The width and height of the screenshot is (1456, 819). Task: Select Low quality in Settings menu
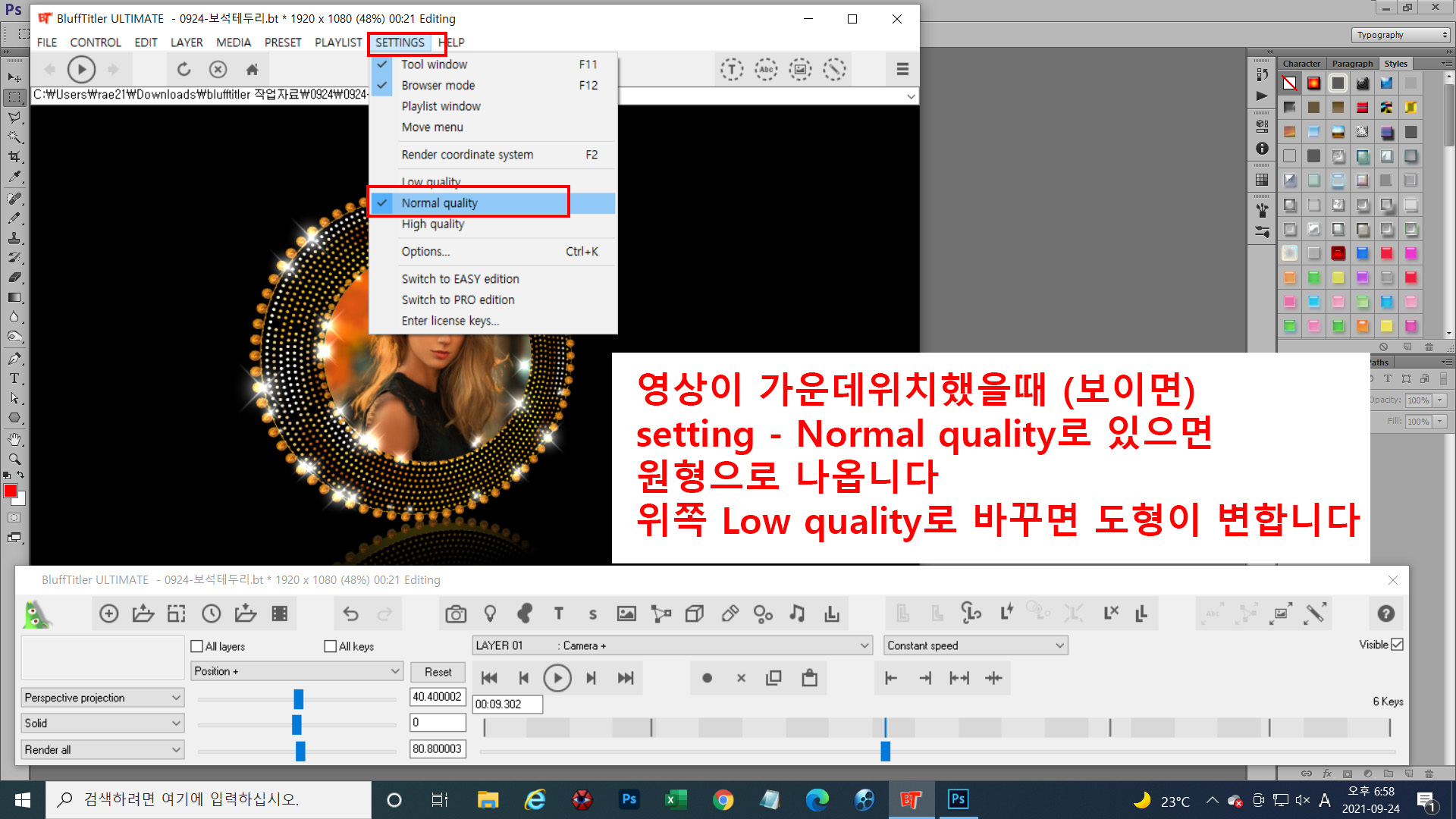coord(431,182)
